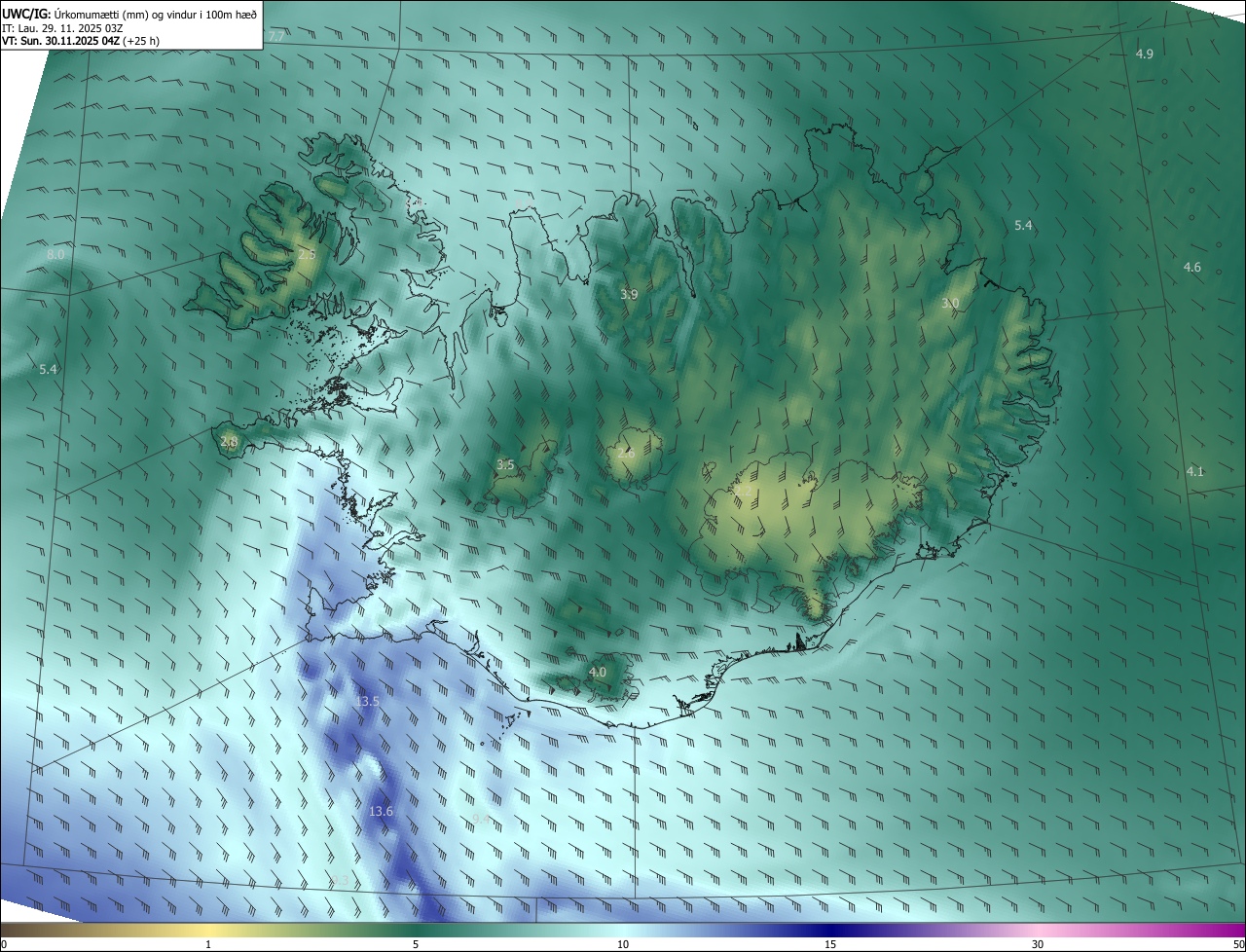
Task: Click the 4.1 value label
Action: [x=1195, y=471]
